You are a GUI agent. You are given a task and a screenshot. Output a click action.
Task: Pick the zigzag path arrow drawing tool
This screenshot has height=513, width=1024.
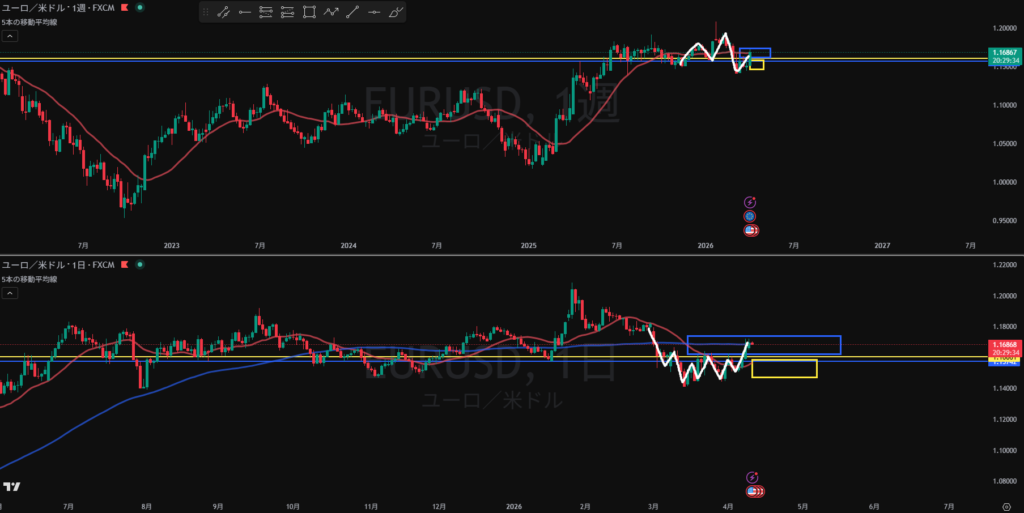pos(331,12)
